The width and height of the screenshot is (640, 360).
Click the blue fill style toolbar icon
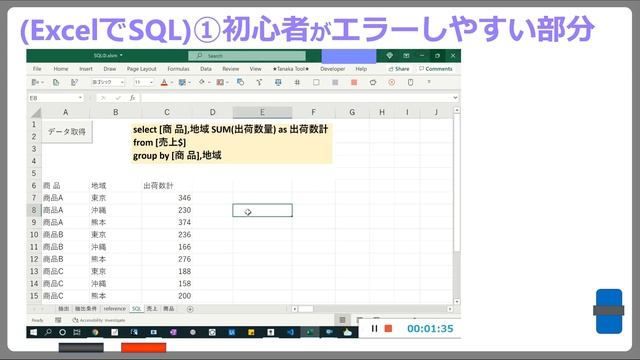[182, 82]
